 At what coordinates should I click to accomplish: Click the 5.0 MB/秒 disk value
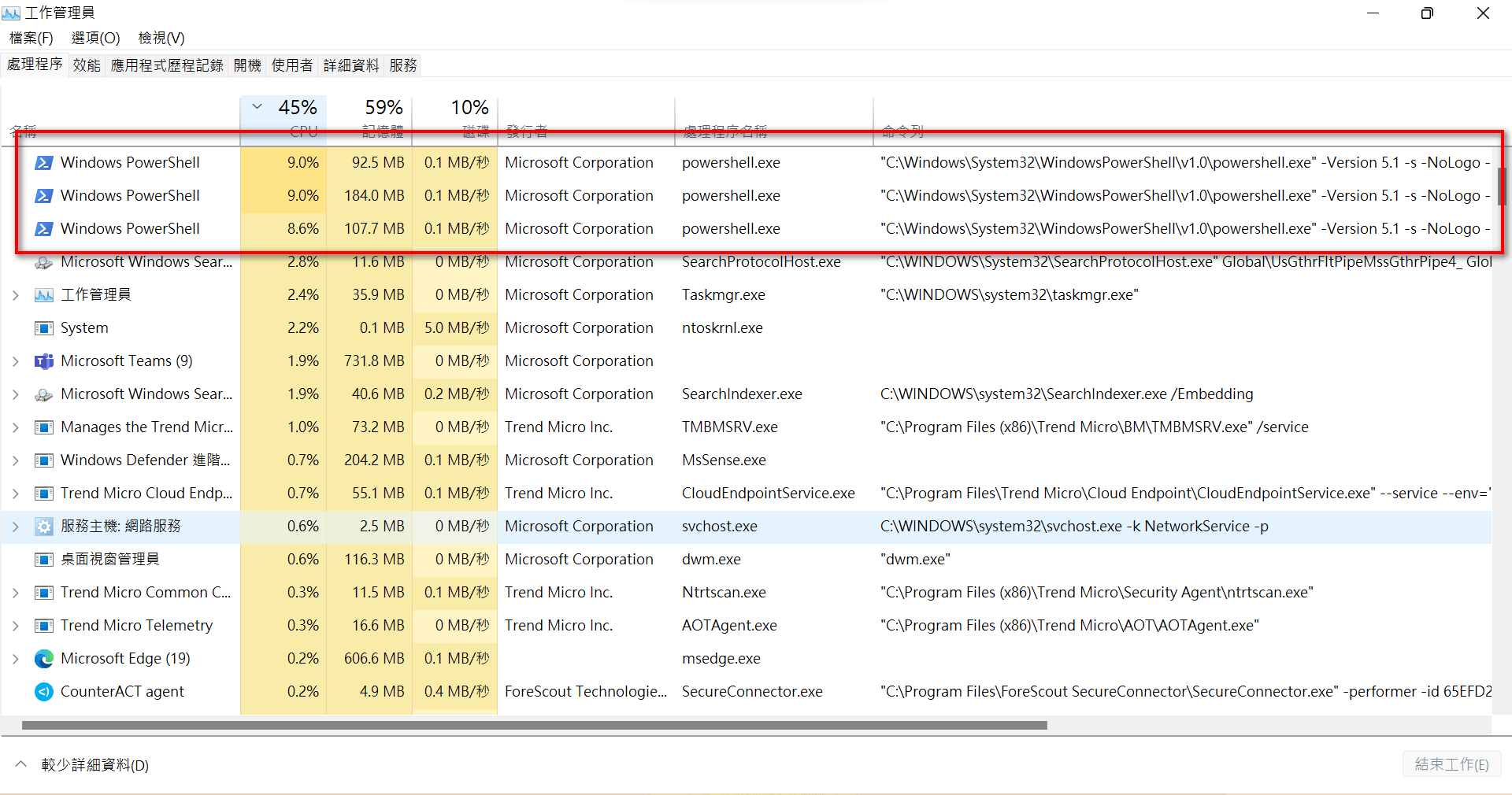pyautogui.click(x=457, y=328)
